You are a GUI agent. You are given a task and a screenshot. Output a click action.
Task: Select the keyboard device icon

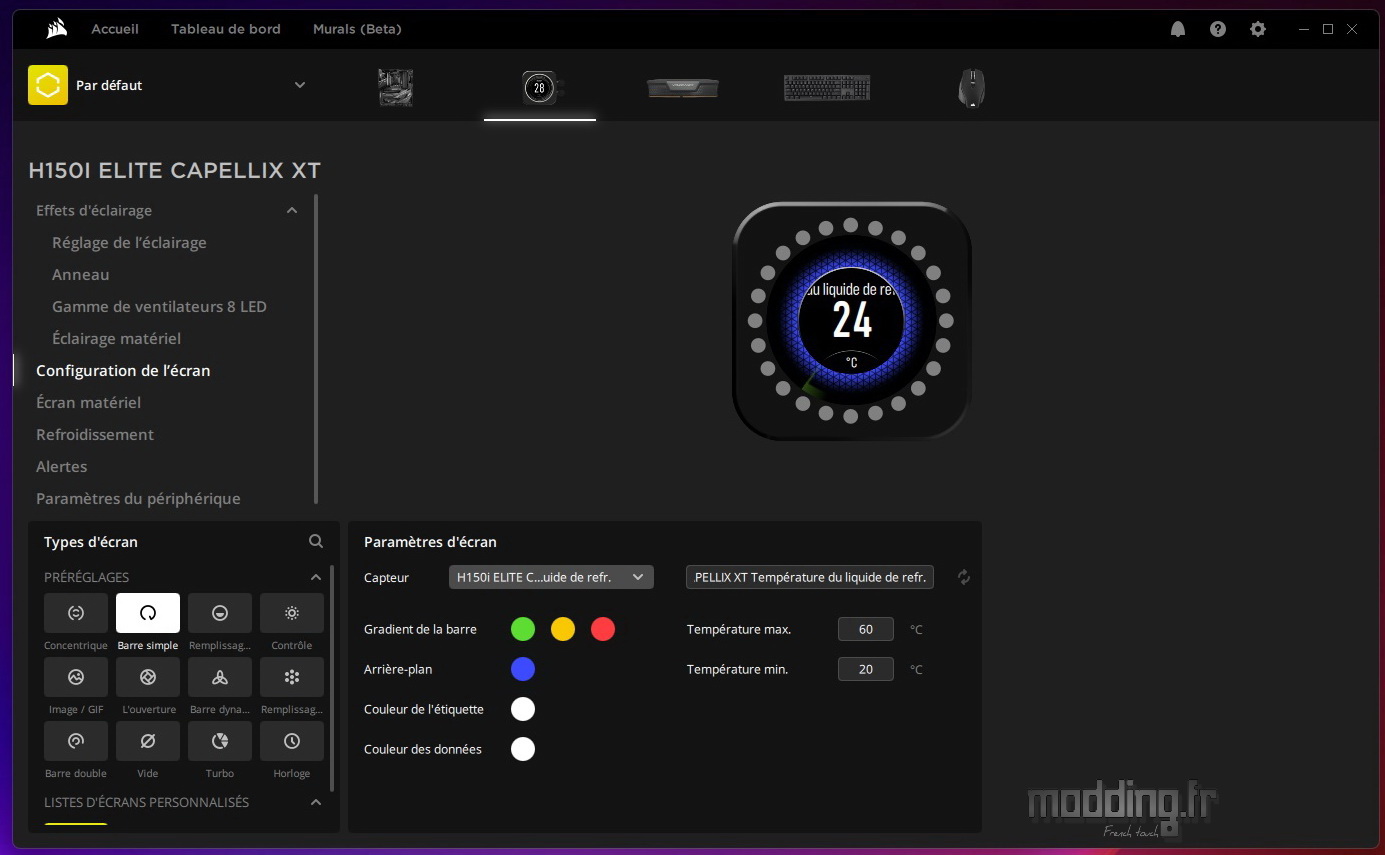[x=827, y=88]
